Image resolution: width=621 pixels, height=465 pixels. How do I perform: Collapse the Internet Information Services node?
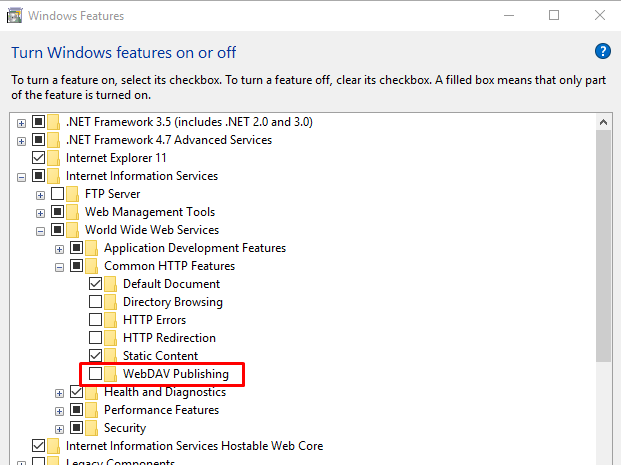[x=21, y=177]
